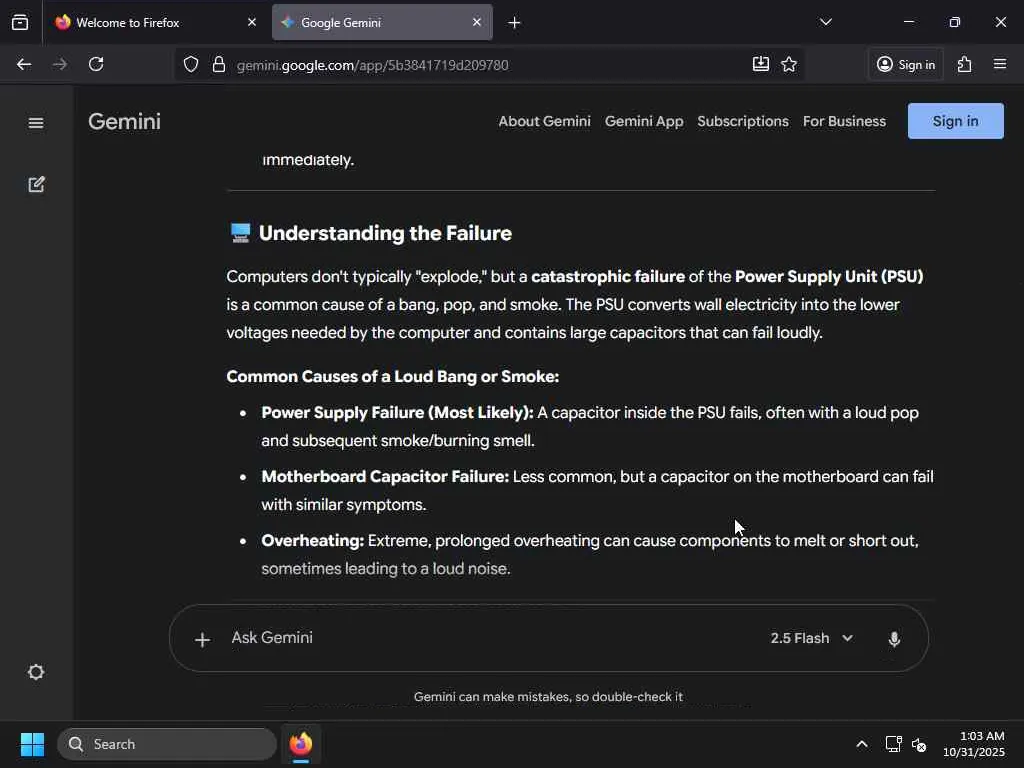Go to the Subscriptions link
The image size is (1024, 768).
pos(742,121)
